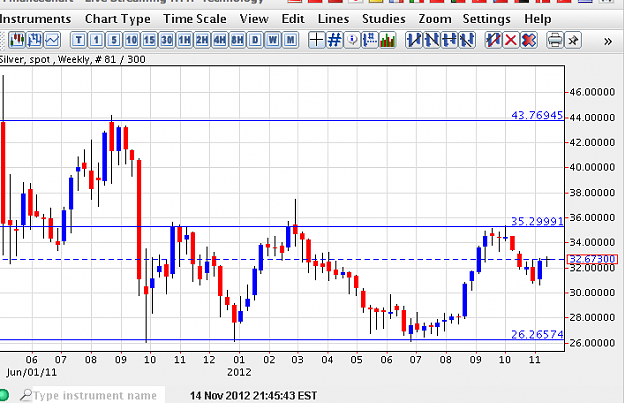Image resolution: width=625 pixels, height=403 pixels.
Task: Open the Edit menu
Action: click(293, 19)
